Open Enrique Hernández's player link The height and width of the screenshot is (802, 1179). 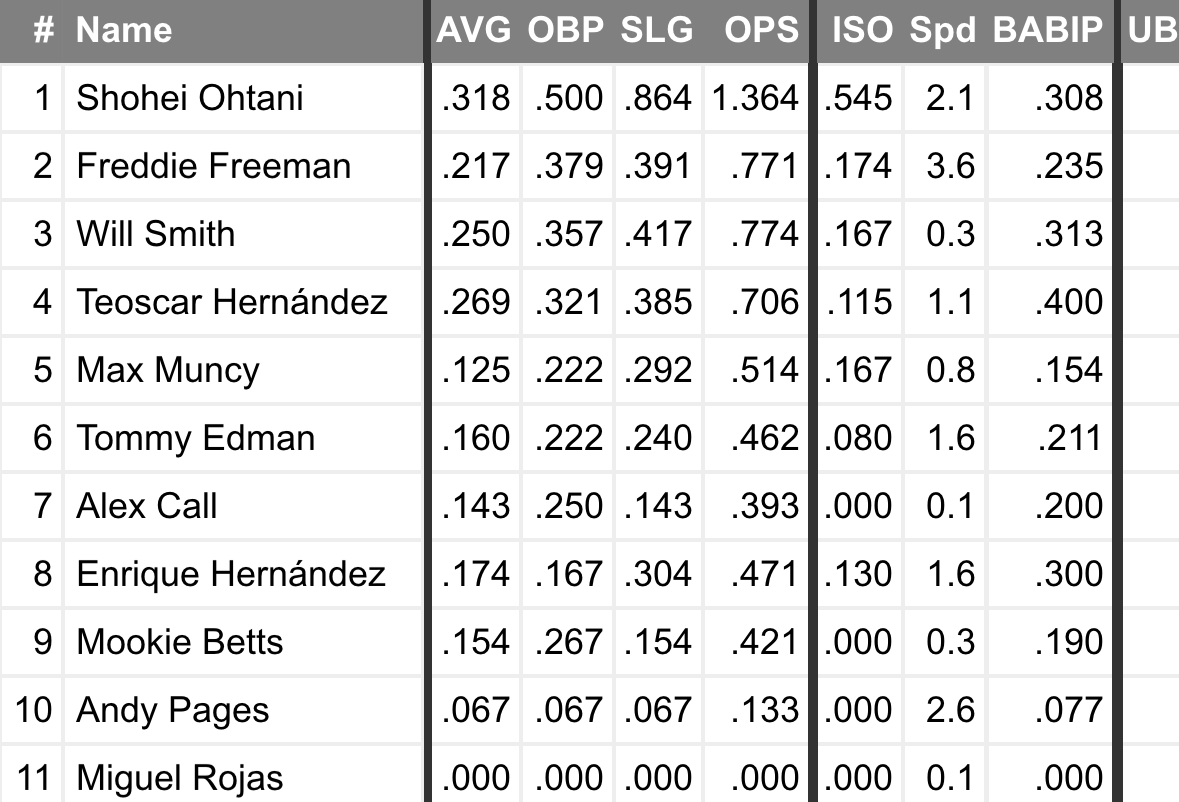pos(231,574)
